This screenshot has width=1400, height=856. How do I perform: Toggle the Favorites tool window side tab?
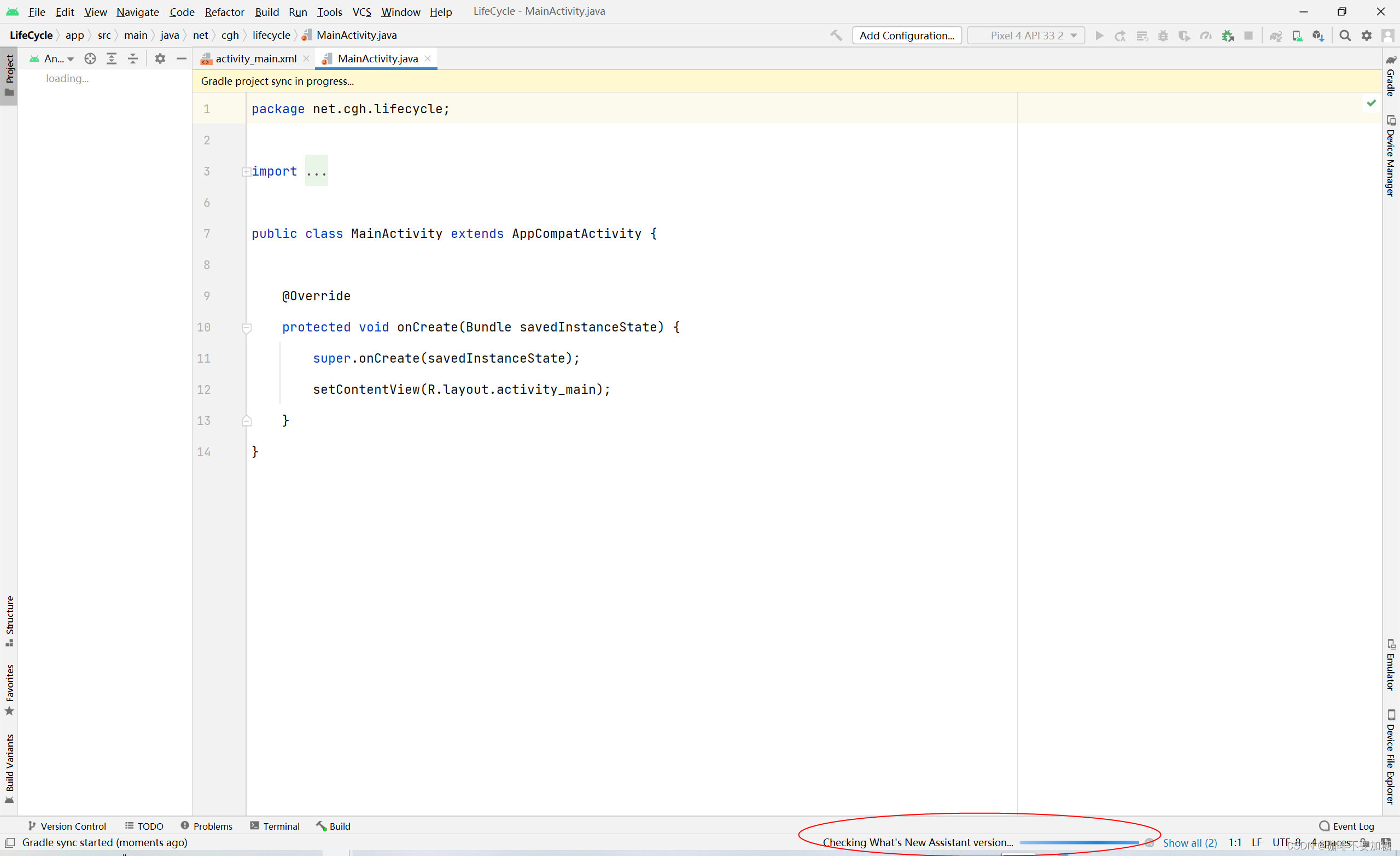coord(9,690)
